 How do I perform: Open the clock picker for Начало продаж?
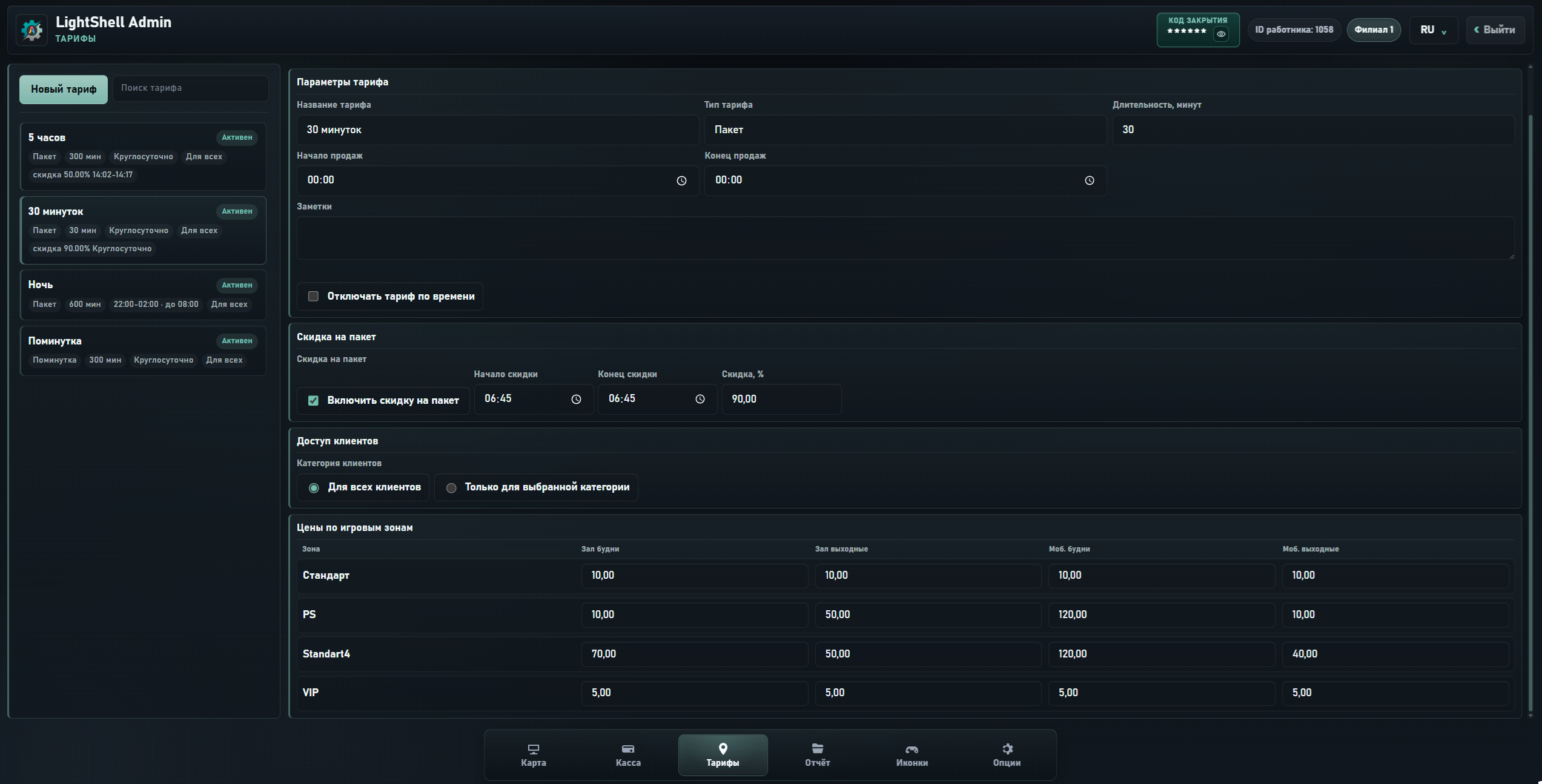(681, 180)
